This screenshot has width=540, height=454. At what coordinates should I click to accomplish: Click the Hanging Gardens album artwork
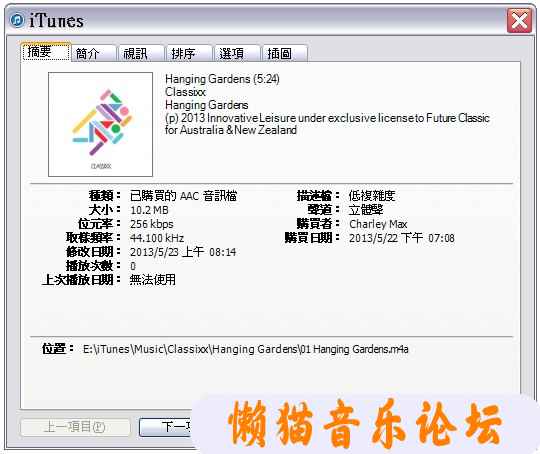pyautogui.click(x=100, y=124)
